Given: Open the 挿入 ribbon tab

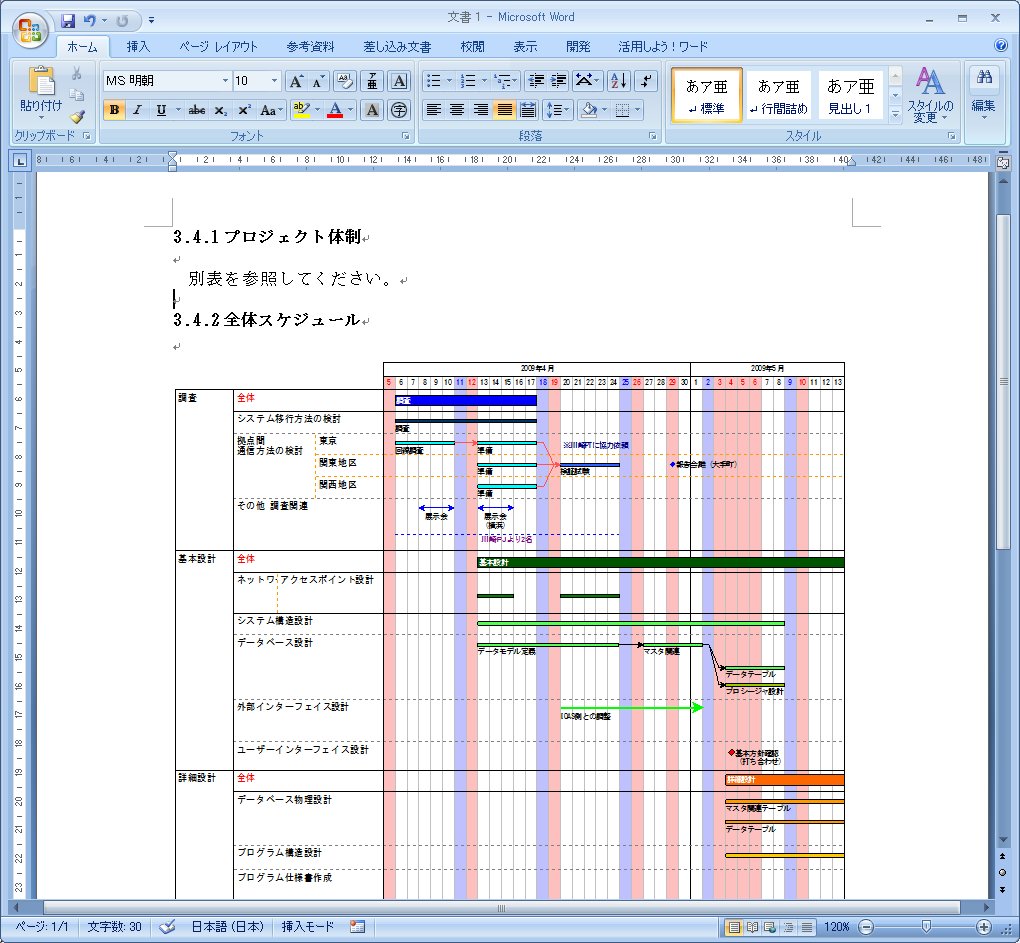Looking at the screenshot, I should pos(138,46).
